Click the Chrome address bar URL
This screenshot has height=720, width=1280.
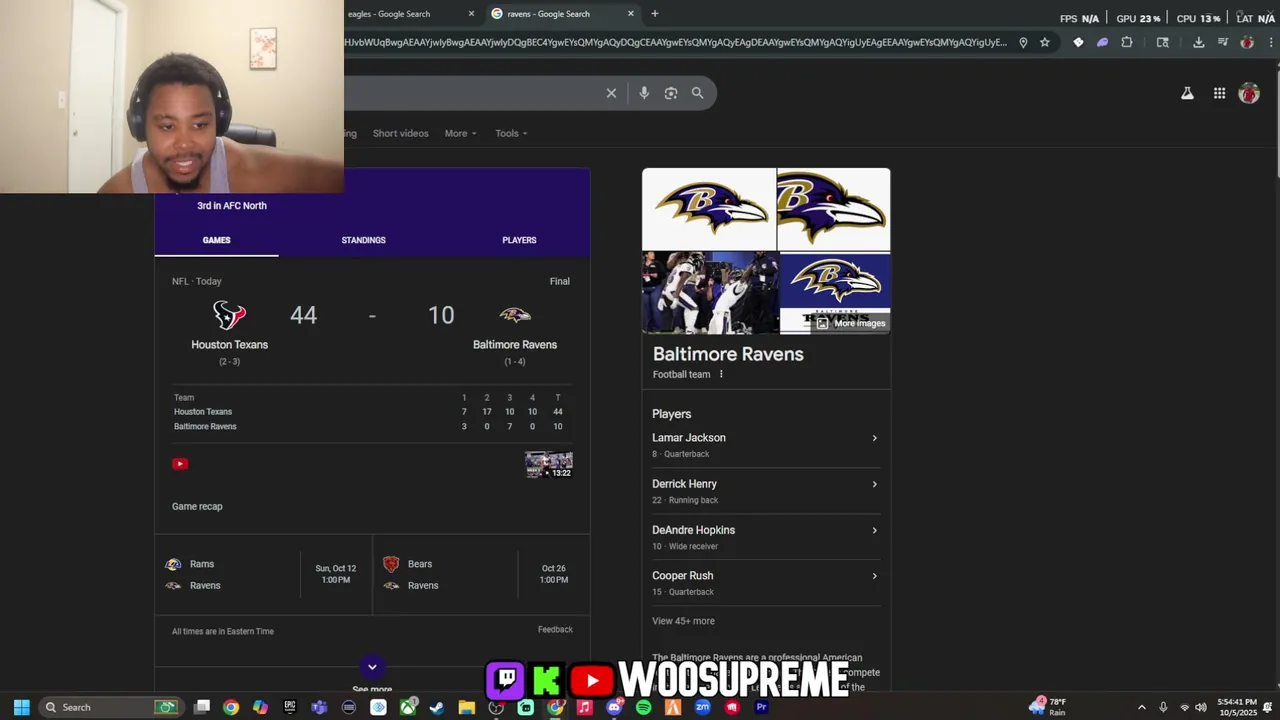[676, 42]
